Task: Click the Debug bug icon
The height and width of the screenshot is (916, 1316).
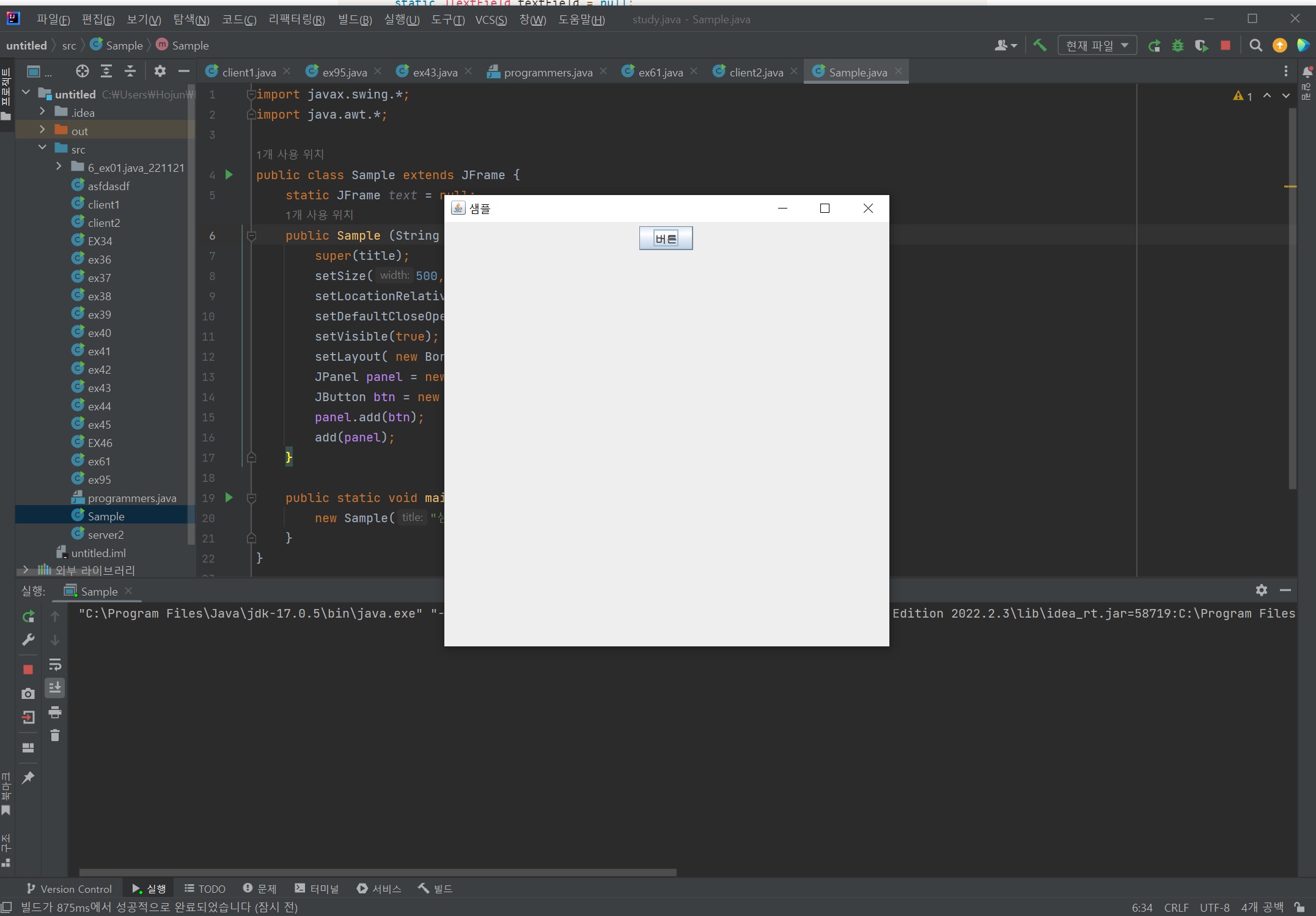Action: click(x=1177, y=45)
